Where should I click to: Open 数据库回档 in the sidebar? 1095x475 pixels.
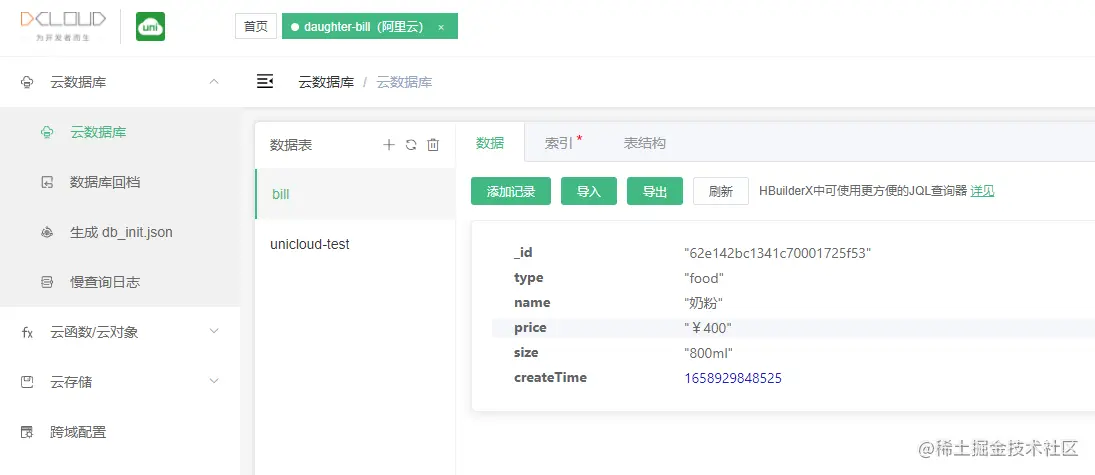(120, 182)
